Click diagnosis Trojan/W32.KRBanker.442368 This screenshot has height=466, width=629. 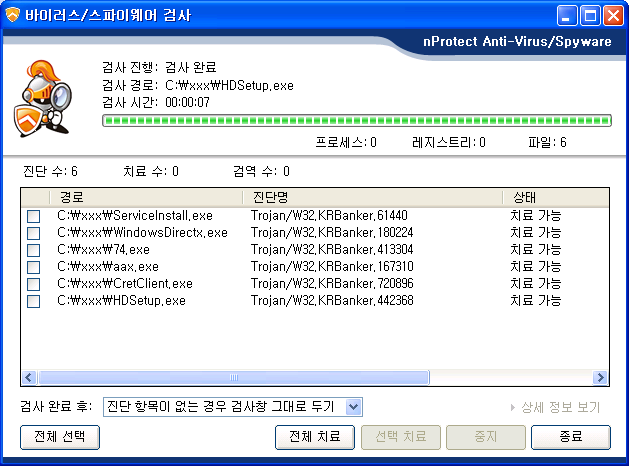332,301
